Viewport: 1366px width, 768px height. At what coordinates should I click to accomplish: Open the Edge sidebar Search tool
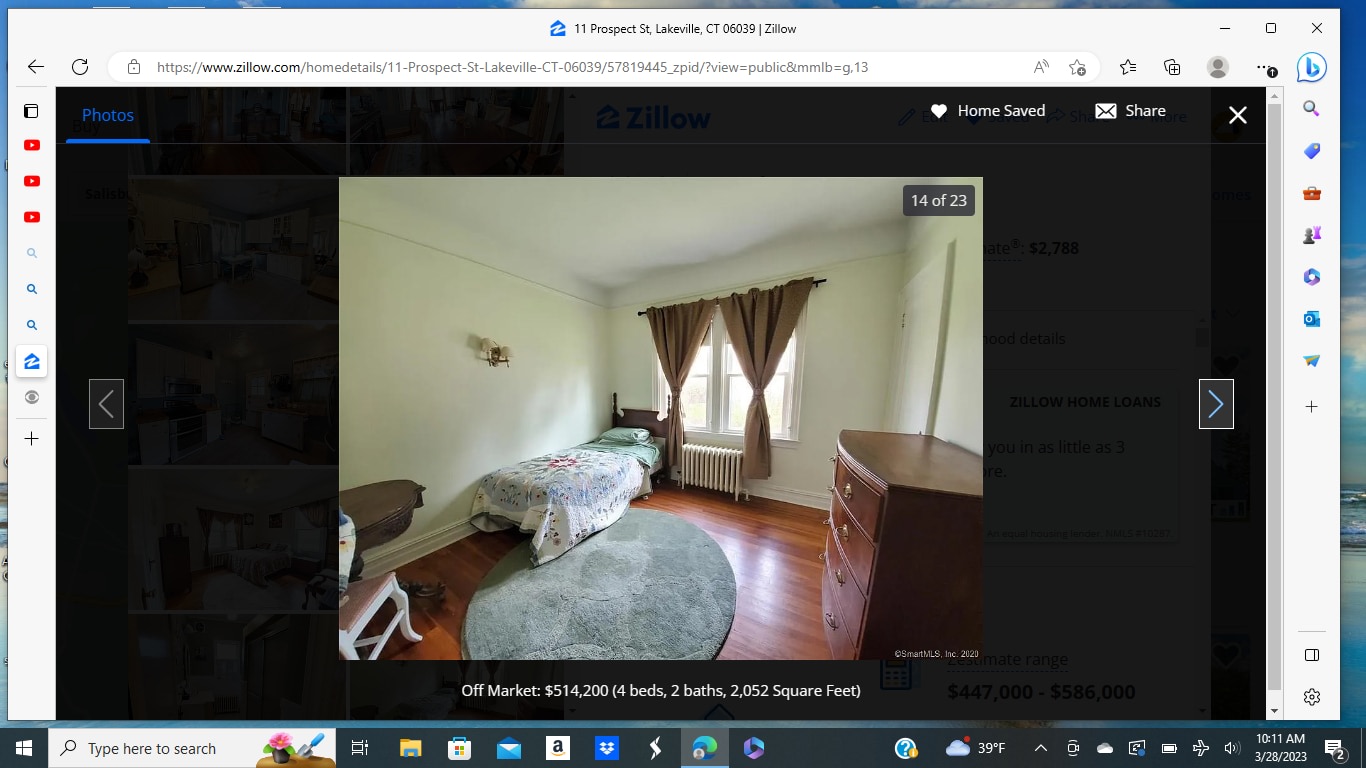point(1312,109)
